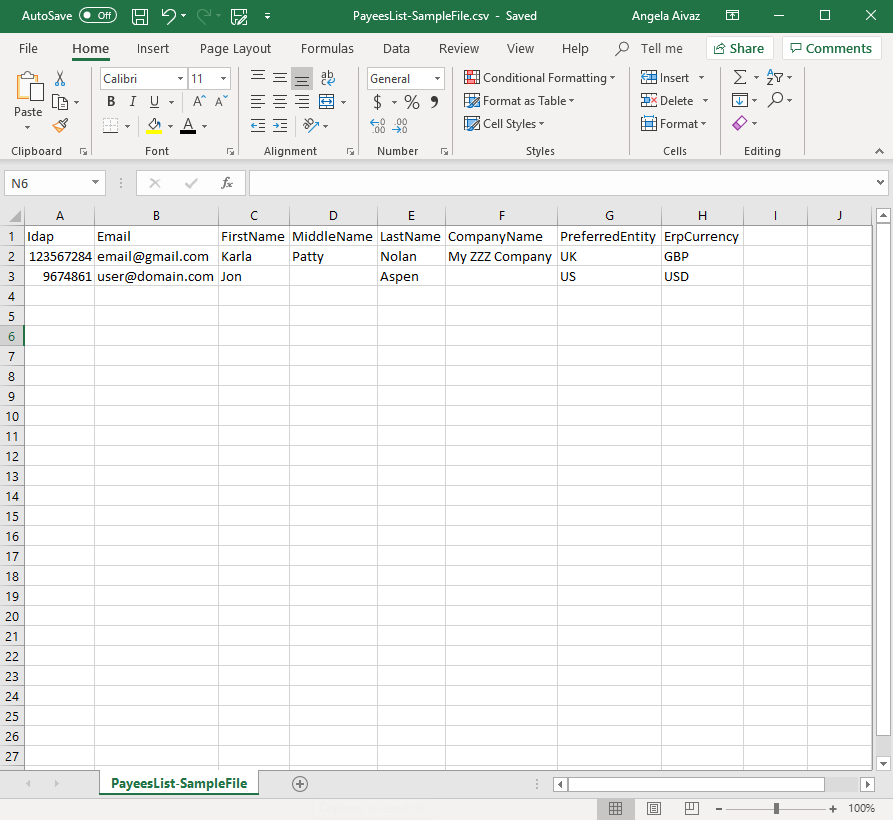Viewport: 893px width, 820px height.
Task: Apply bold formatting to selected cell
Action: point(110,101)
